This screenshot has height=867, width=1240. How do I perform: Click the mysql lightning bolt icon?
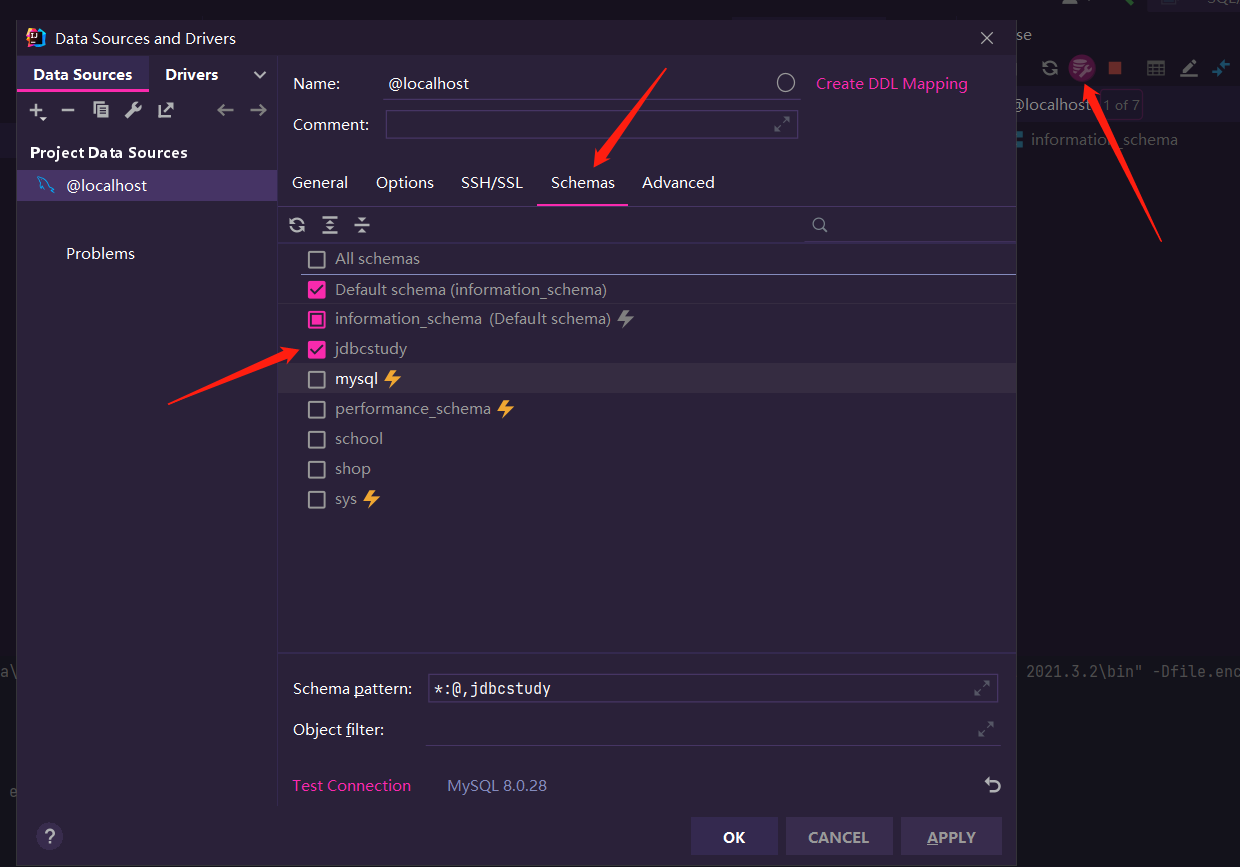[393, 379]
